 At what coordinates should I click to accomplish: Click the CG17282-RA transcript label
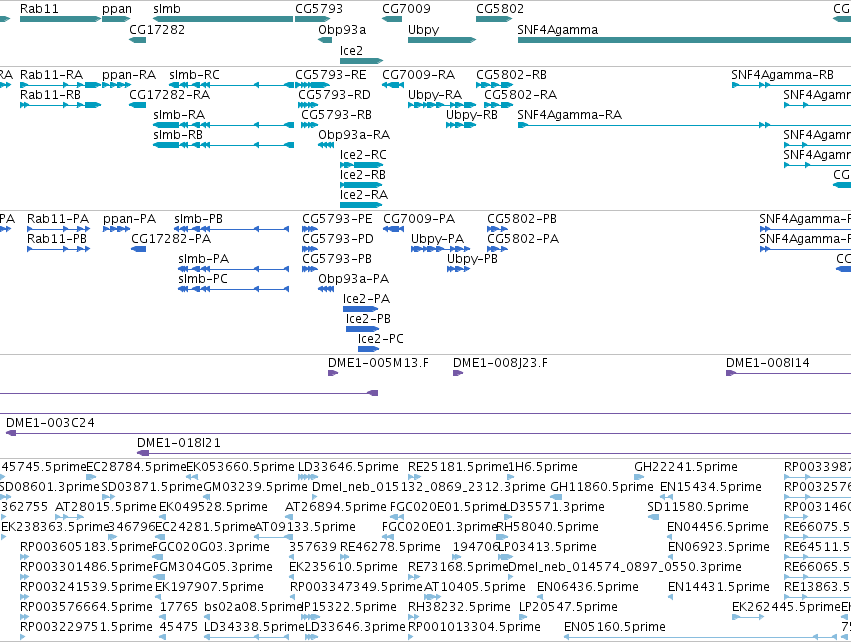pyautogui.click(x=169, y=95)
